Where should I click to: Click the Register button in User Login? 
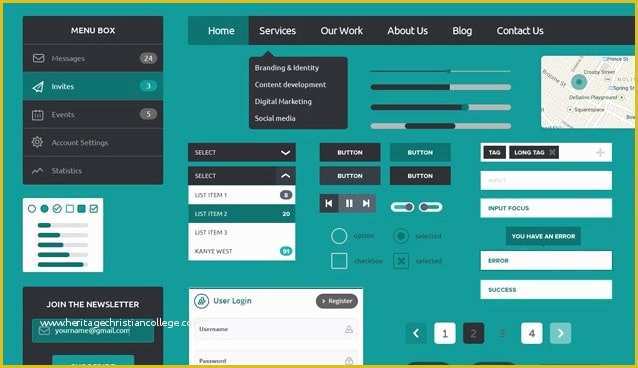click(x=337, y=301)
